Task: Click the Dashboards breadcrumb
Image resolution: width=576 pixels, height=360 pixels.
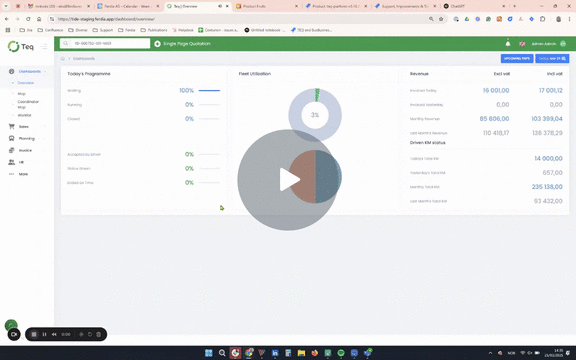Action: (84, 58)
